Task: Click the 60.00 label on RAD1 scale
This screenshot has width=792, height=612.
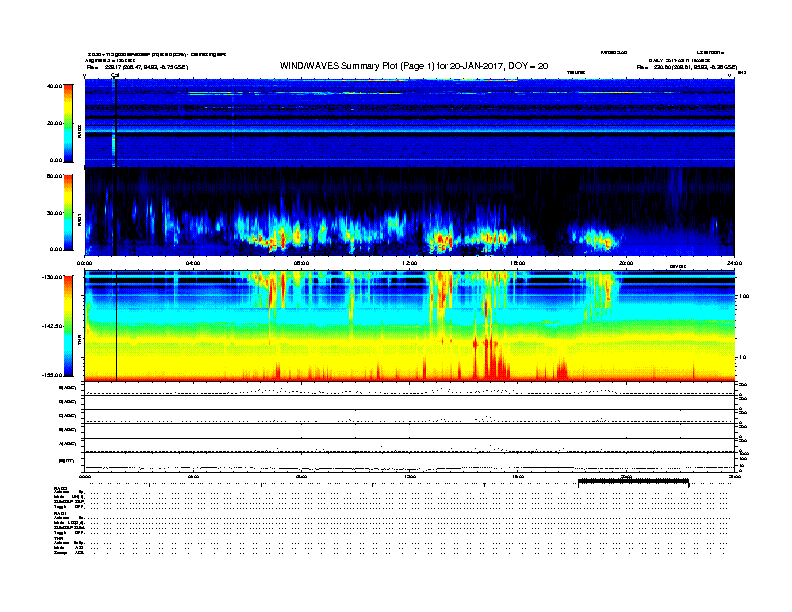Action: coord(54,176)
